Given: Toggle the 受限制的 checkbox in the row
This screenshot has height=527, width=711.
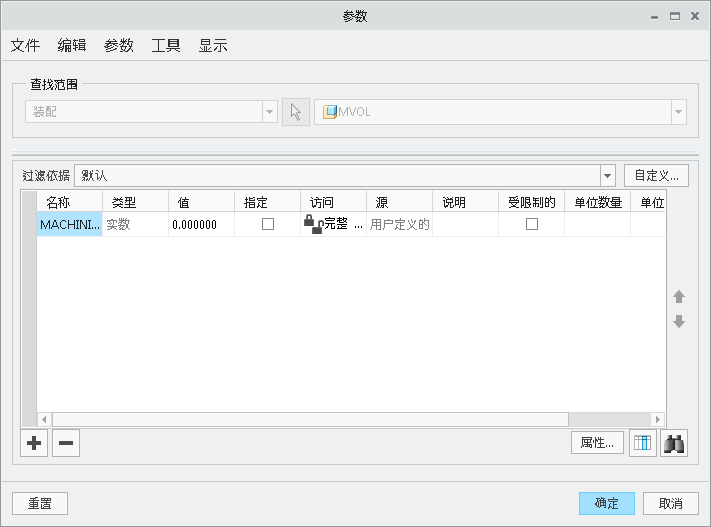Looking at the screenshot, I should [531, 225].
